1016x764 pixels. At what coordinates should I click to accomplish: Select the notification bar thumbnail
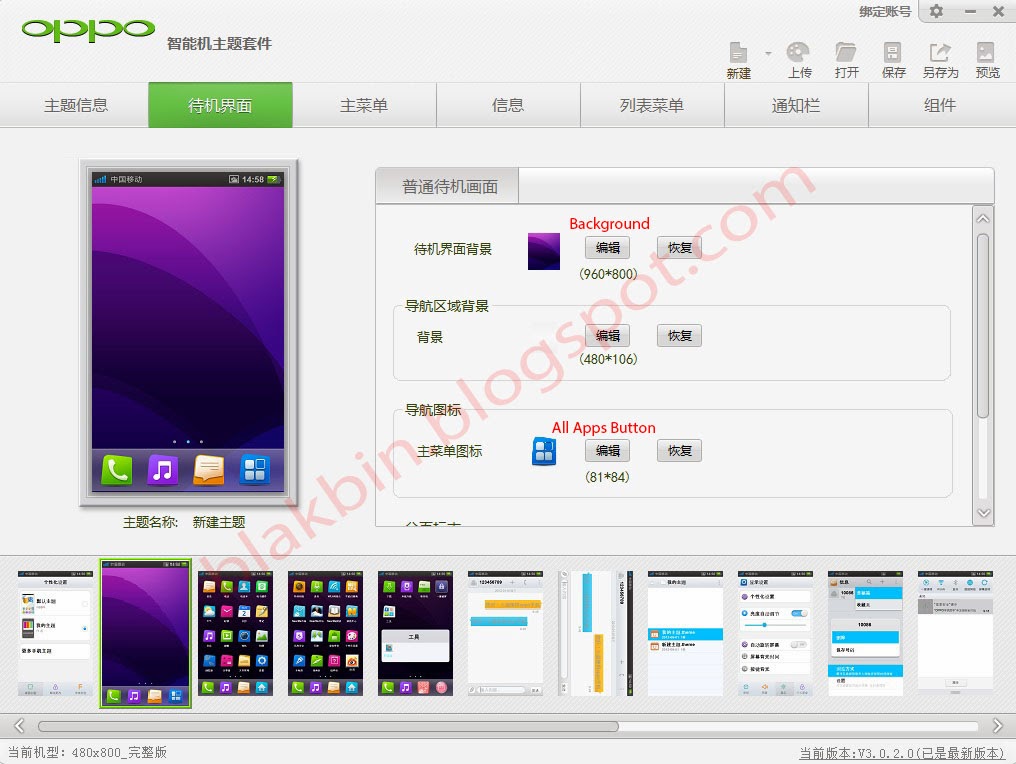tap(956, 633)
